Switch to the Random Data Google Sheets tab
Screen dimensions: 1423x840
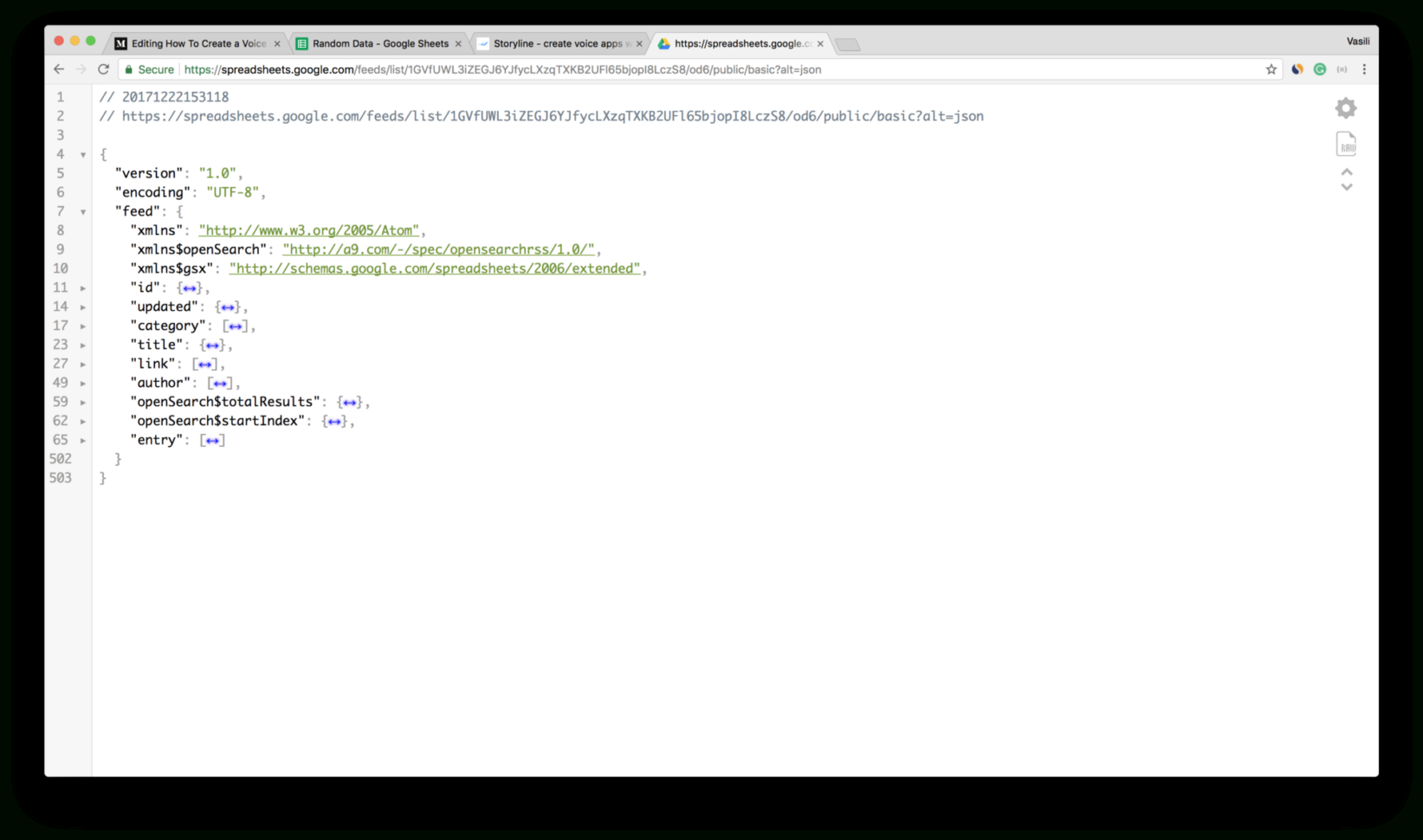pos(377,42)
